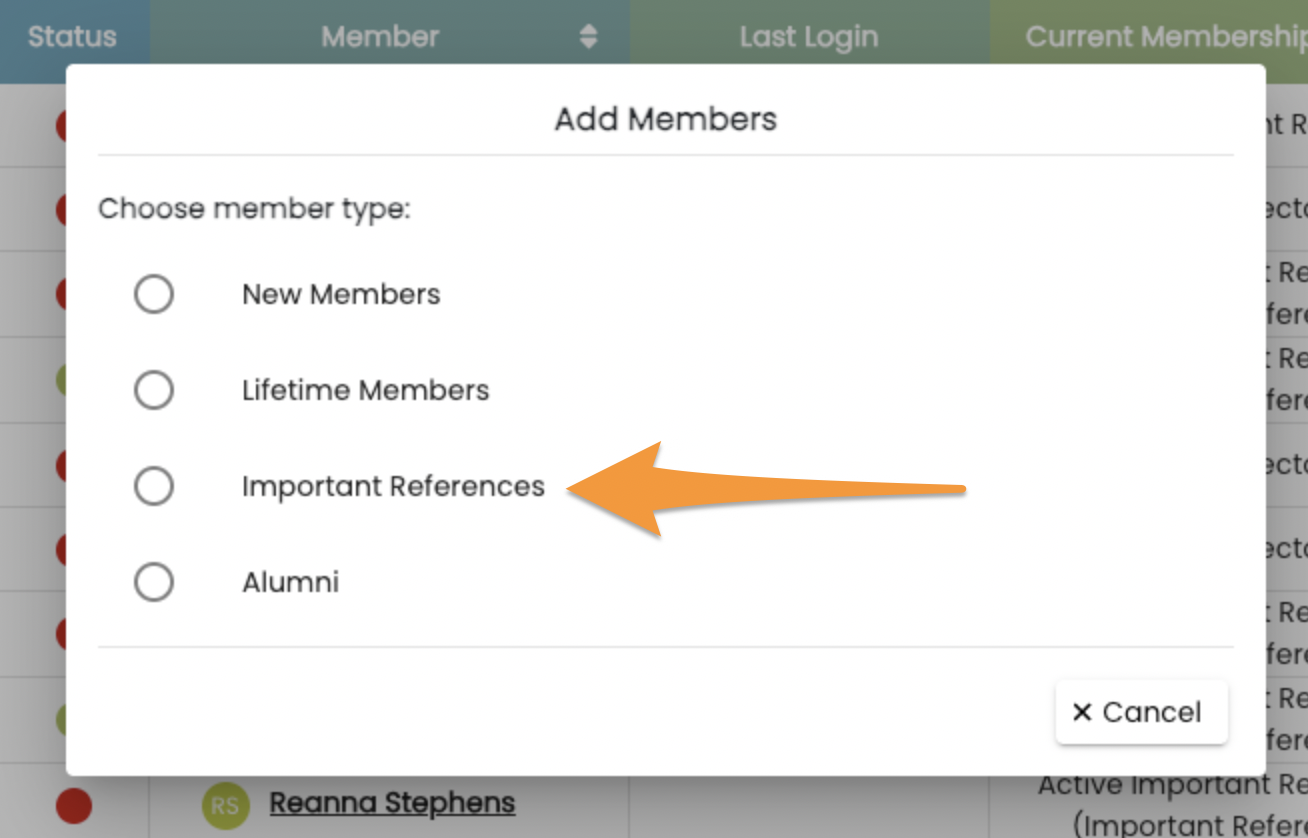Click the red status dot beside Reanna Stephens
1308x838 pixels.
click(74, 806)
